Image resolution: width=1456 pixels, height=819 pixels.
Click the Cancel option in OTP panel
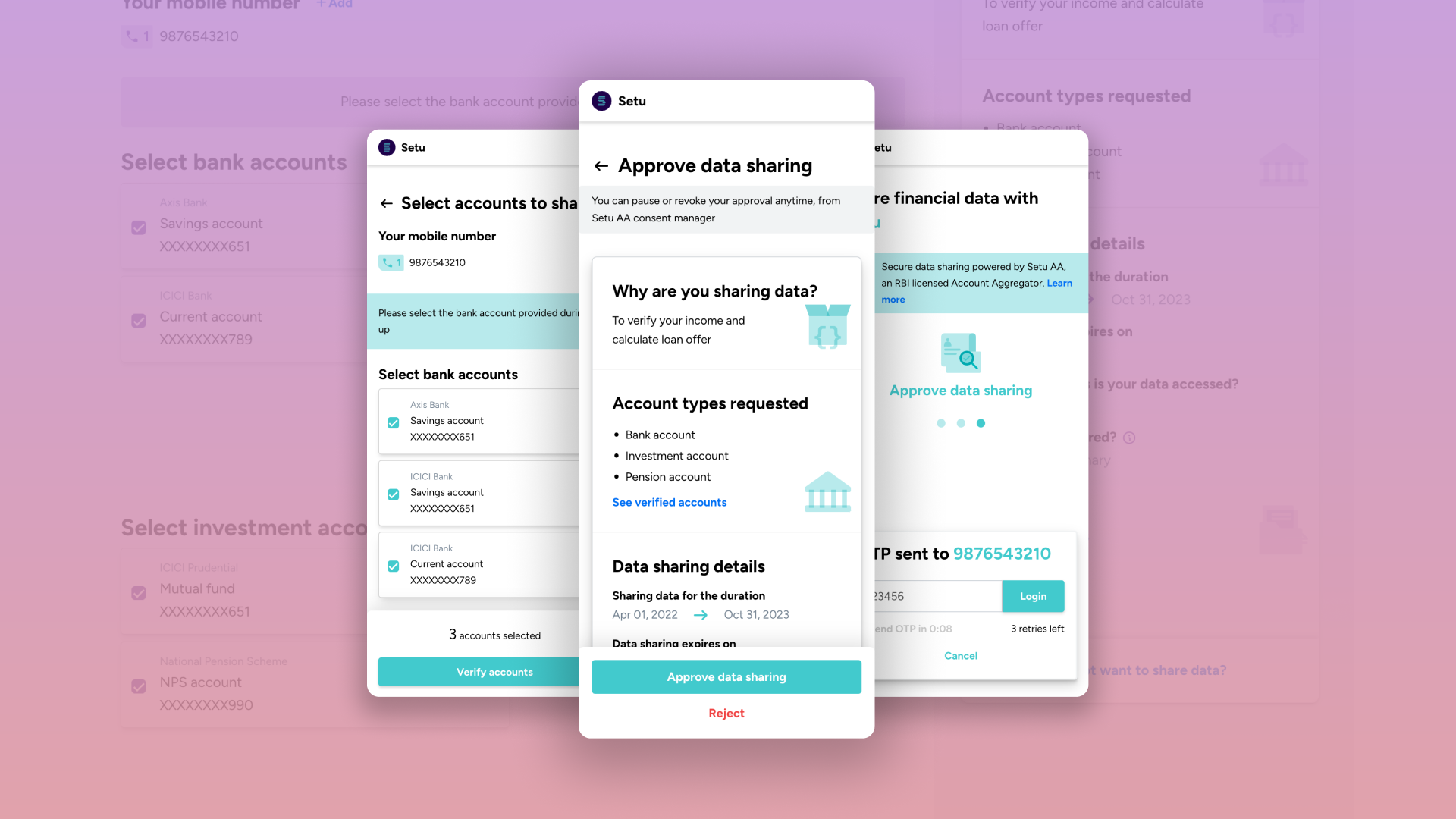tap(960, 655)
